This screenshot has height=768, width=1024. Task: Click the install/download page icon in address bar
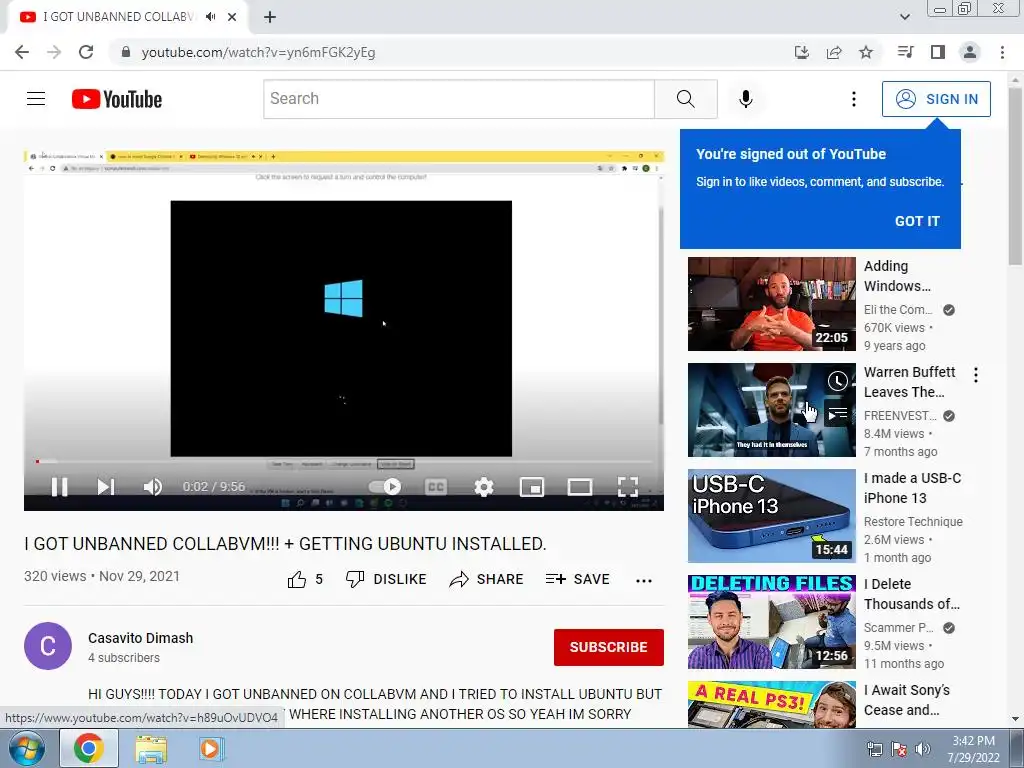pyautogui.click(x=801, y=52)
